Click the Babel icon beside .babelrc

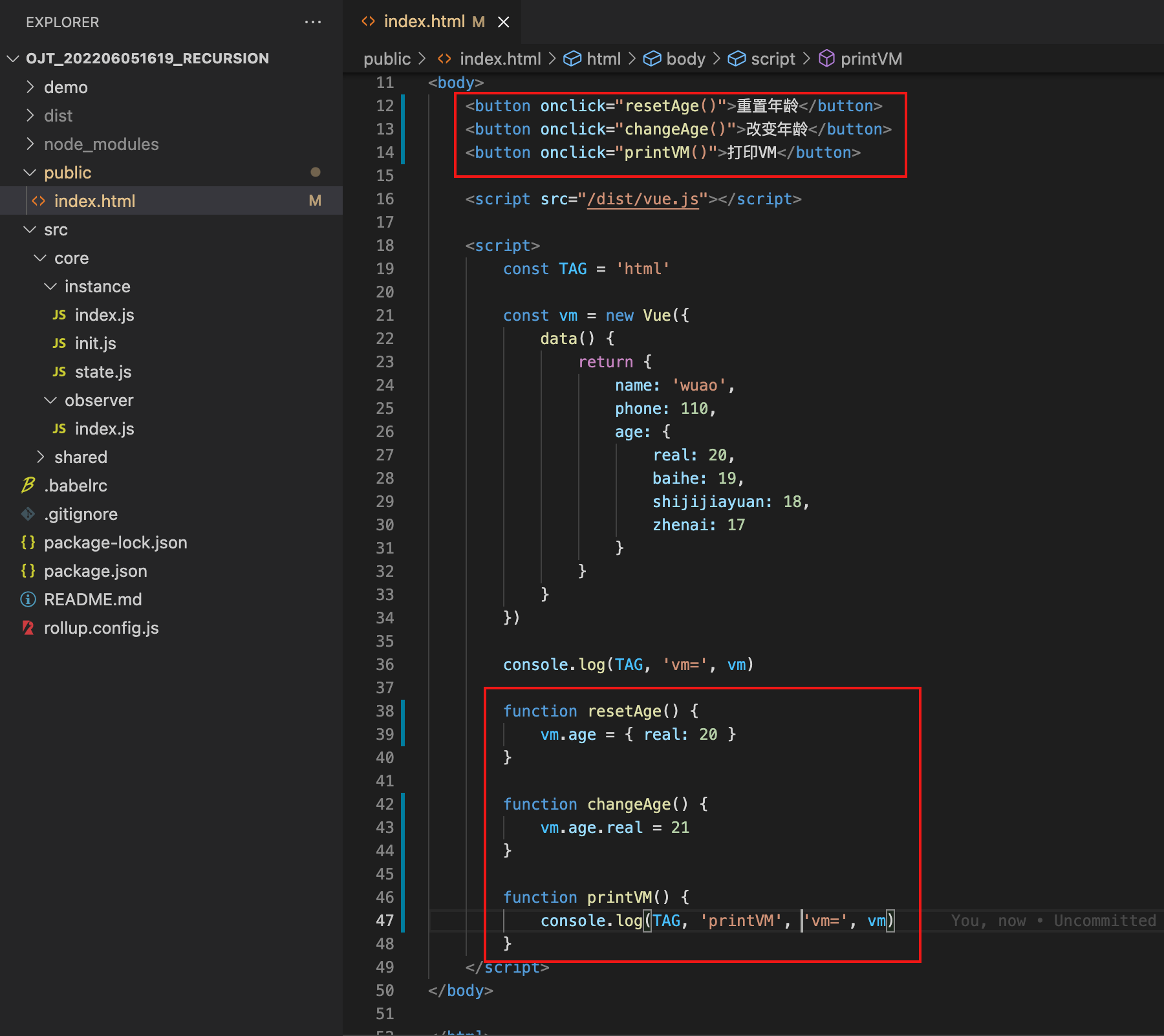[28, 485]
